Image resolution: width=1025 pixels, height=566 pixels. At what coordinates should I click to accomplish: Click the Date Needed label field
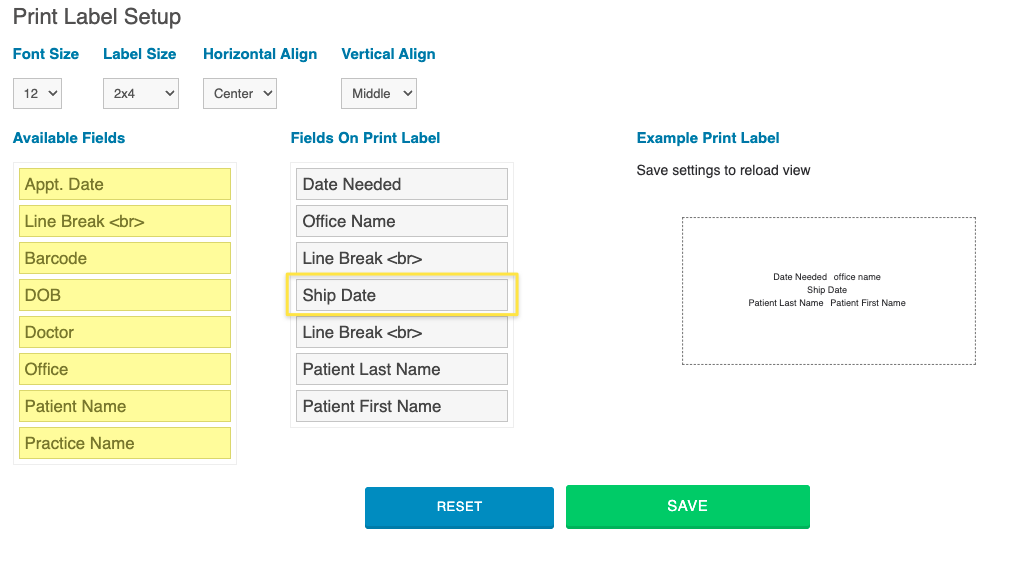coord(401,184)
